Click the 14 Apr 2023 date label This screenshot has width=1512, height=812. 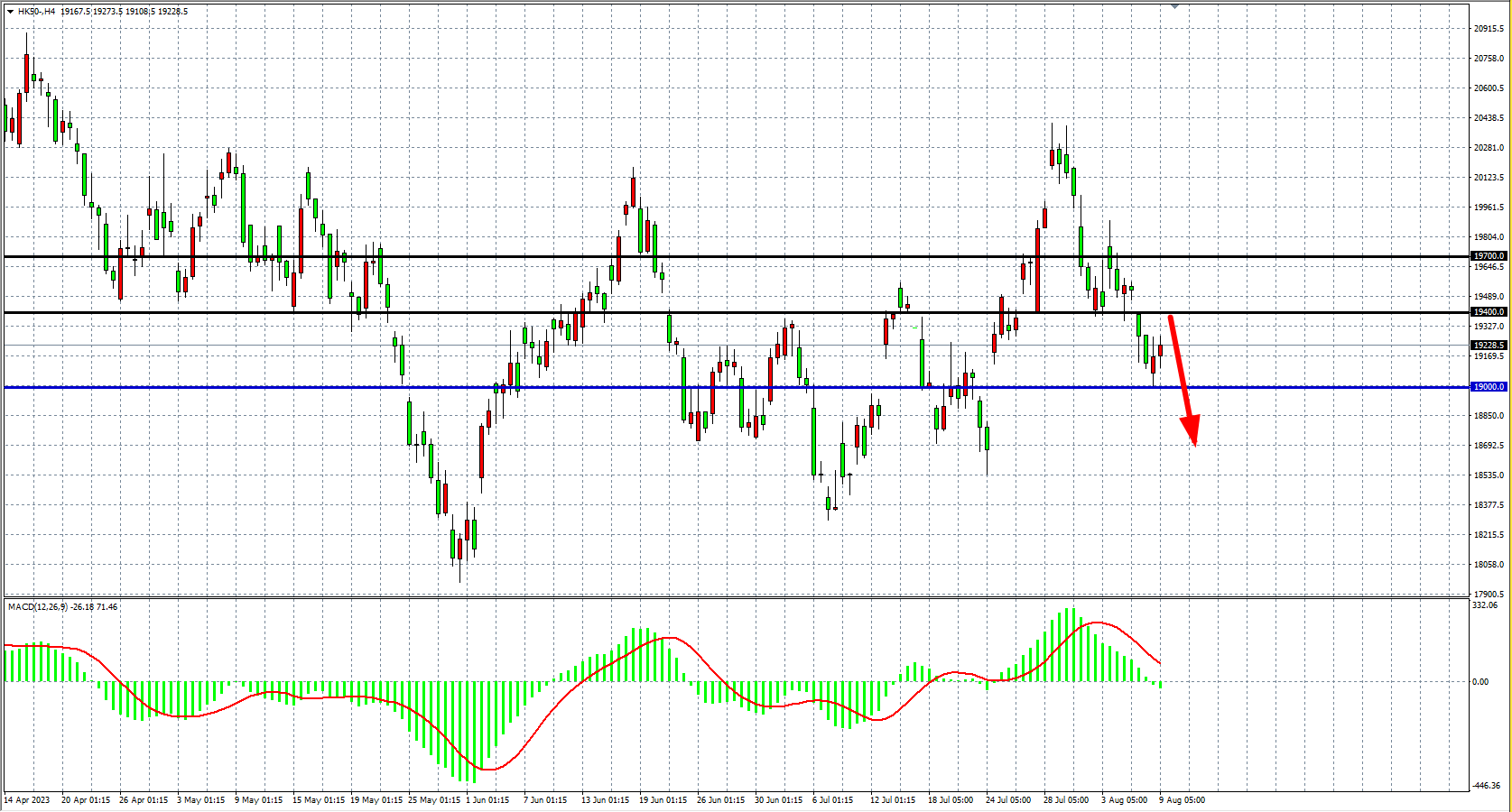pyautogui.click(x=27, y=800)
